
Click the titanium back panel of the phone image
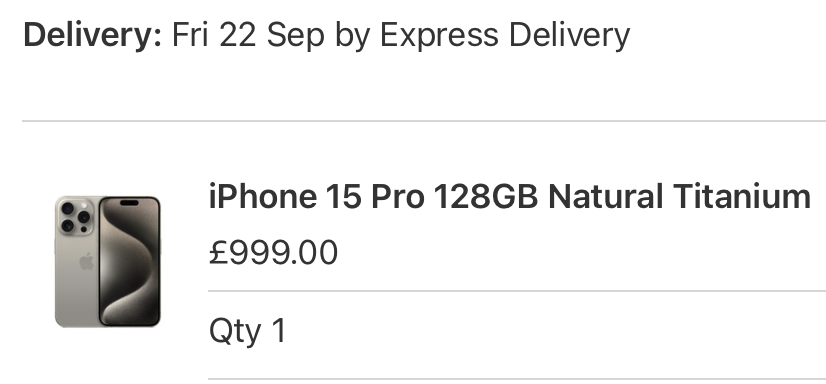pos(76,262)
